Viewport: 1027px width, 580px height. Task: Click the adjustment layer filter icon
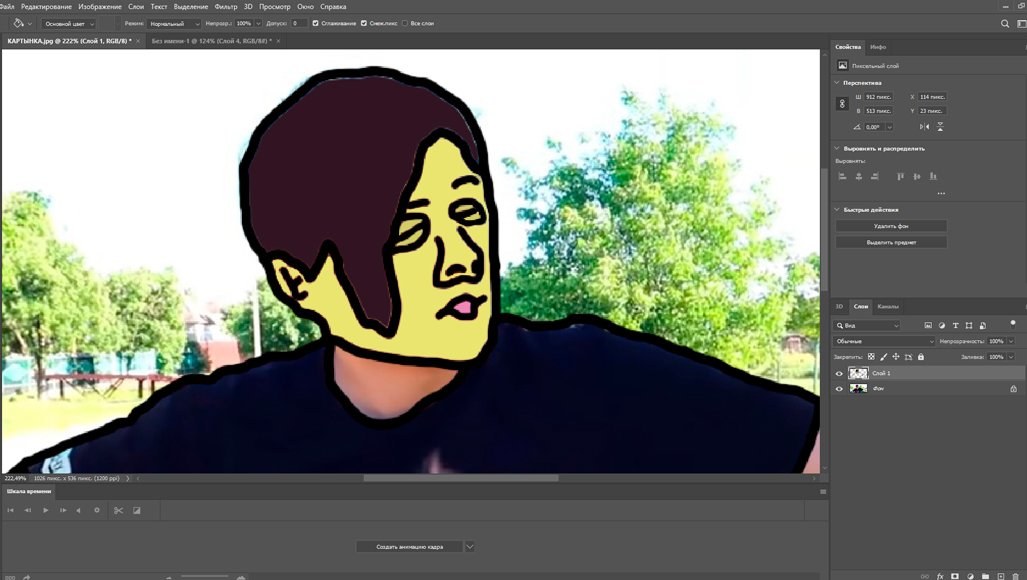tap(942, 326)
